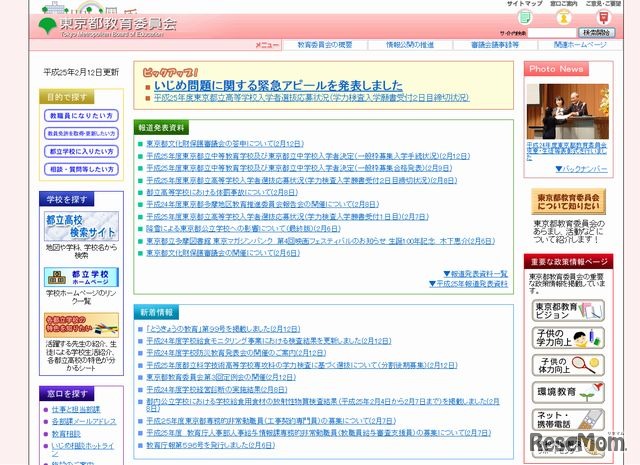Screen dimensions: 640x465
Task: Open 子供の体力向上 icon button
Action: click(x=568, y=365)
